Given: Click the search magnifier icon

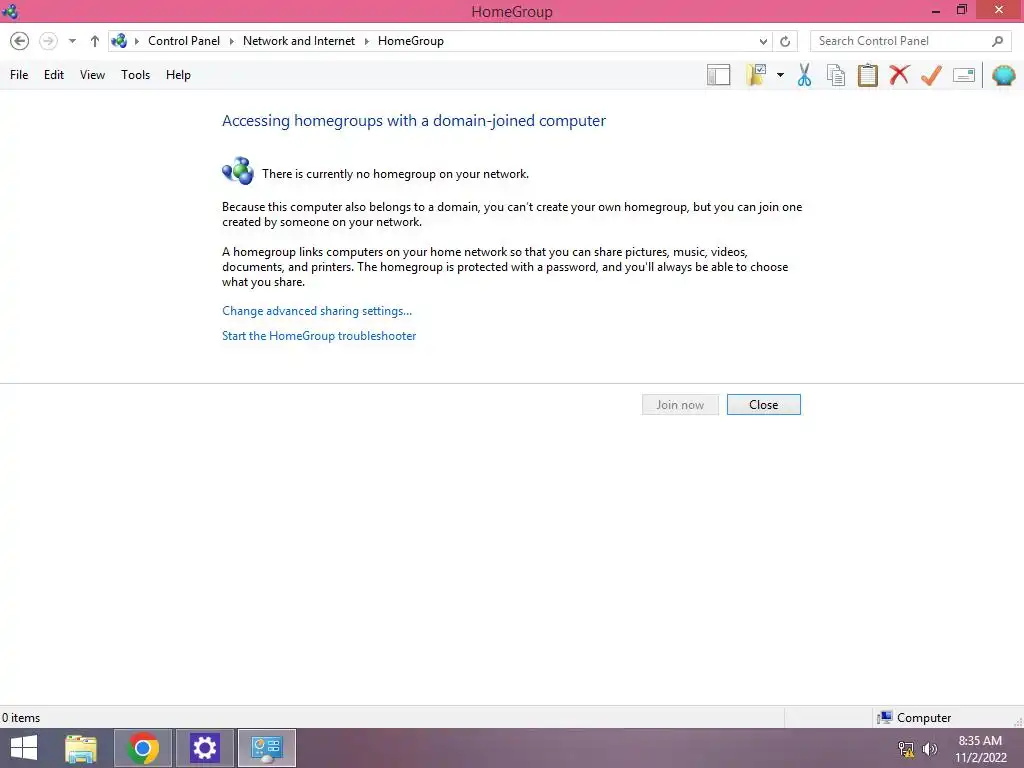Looking at the screenshot, I should click(x=997, y=41).
